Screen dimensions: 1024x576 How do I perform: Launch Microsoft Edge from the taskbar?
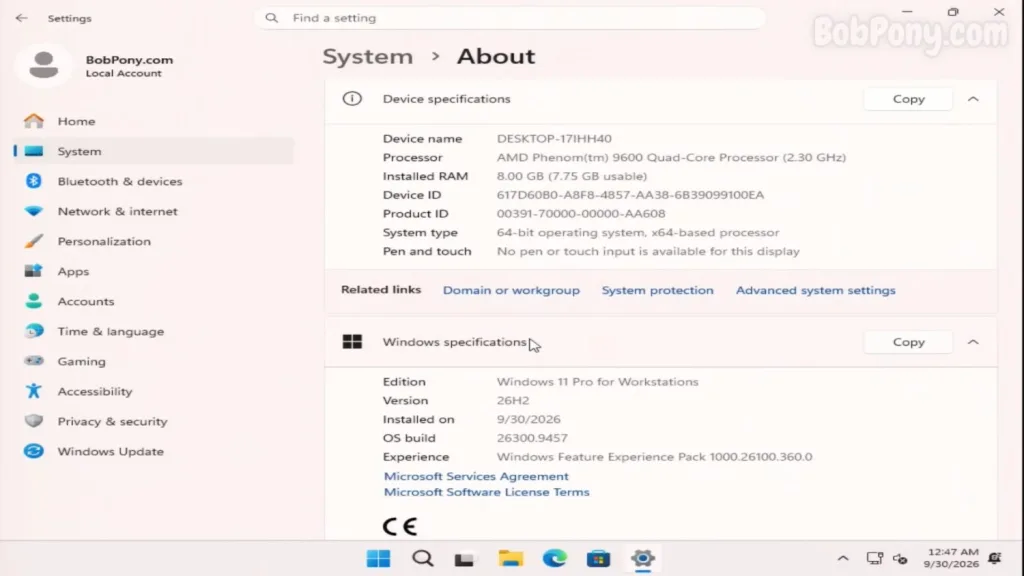[554, 559]
